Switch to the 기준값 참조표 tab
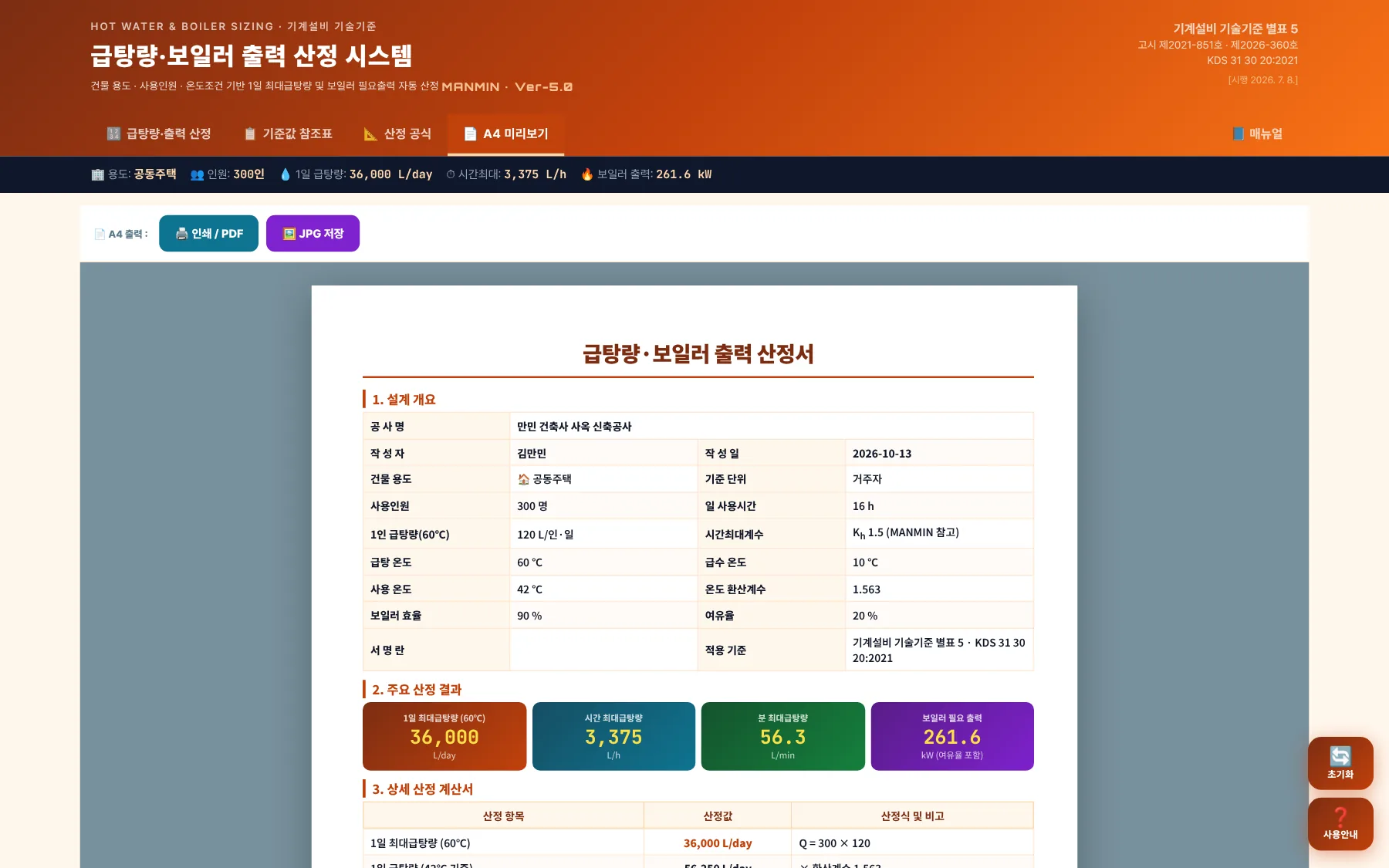 point(288,134)
